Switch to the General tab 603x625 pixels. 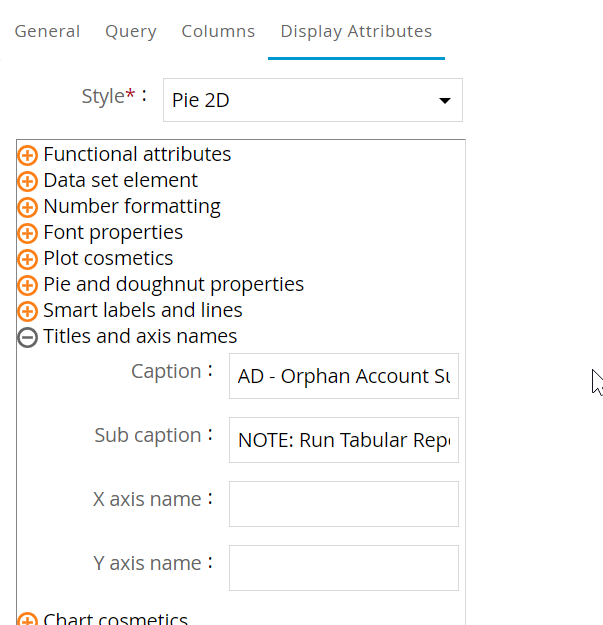47,31
